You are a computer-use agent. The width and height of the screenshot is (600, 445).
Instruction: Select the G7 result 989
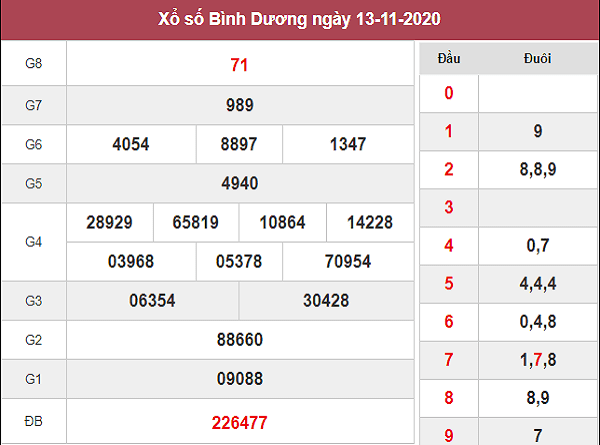pyautogui.click(x=240, y=105)
